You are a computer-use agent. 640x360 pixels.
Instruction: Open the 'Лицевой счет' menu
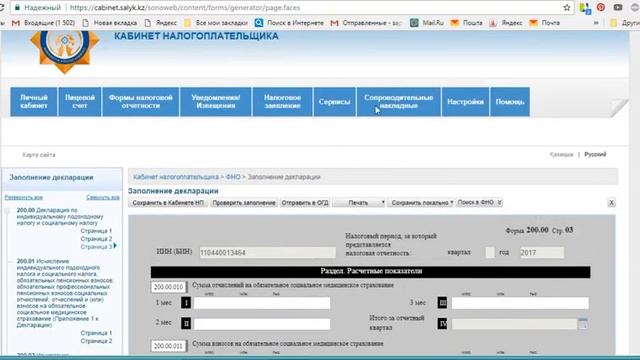point(80,102)
